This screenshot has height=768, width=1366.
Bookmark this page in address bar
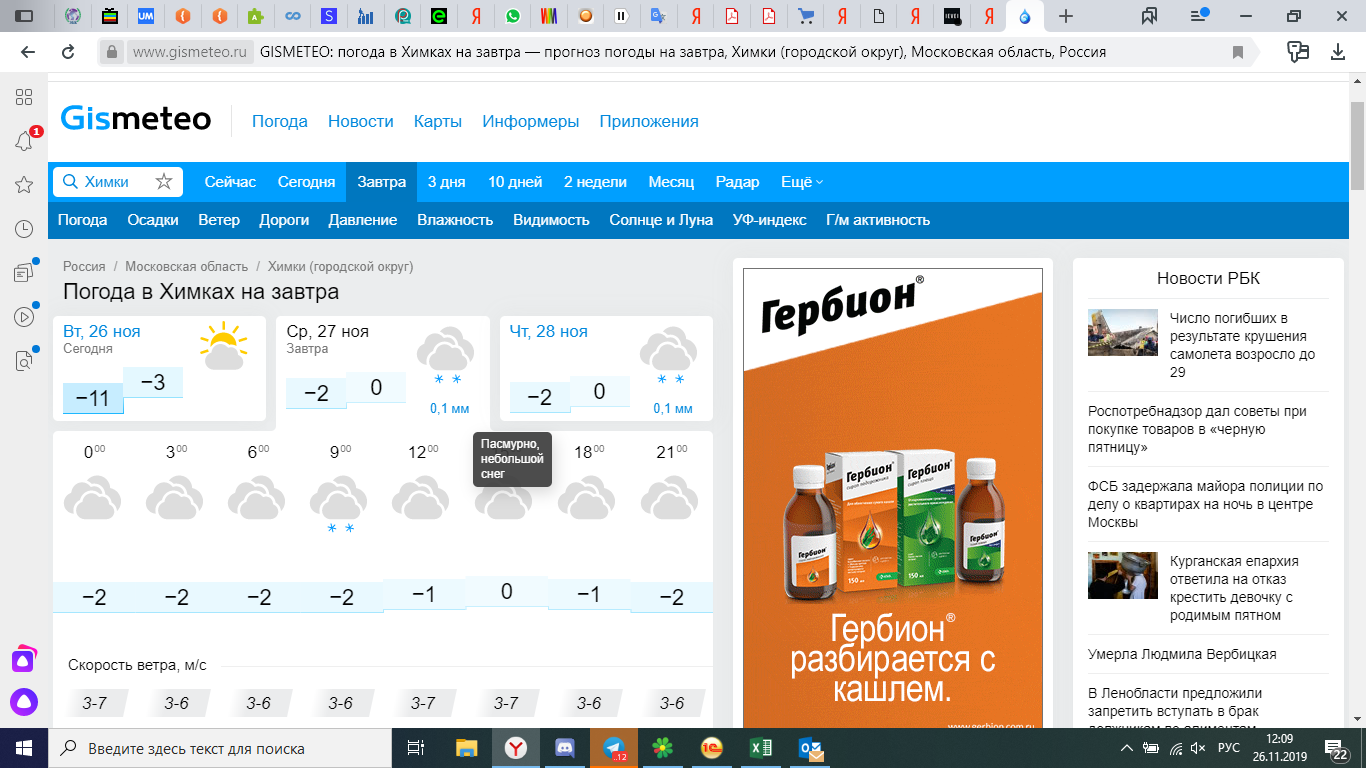tap(1238, 52)
